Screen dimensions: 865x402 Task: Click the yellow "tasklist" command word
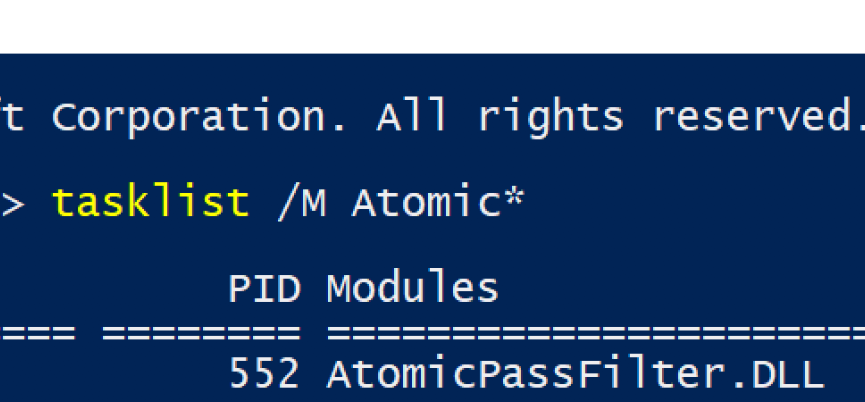(150, 203)
